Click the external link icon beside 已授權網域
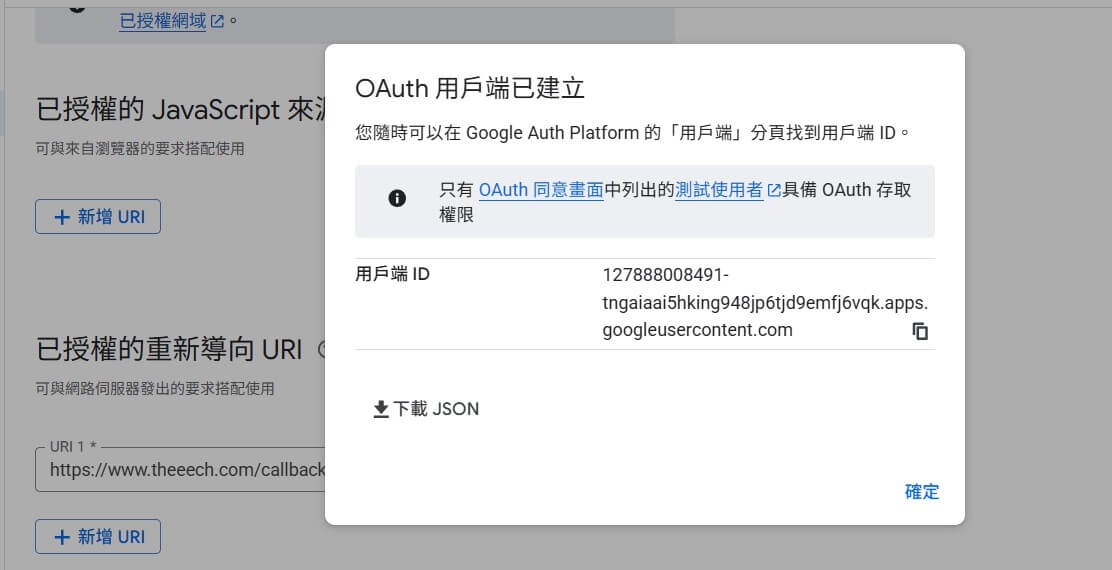The height and width of the screenshot is (570, 1112). pos(217,20)
